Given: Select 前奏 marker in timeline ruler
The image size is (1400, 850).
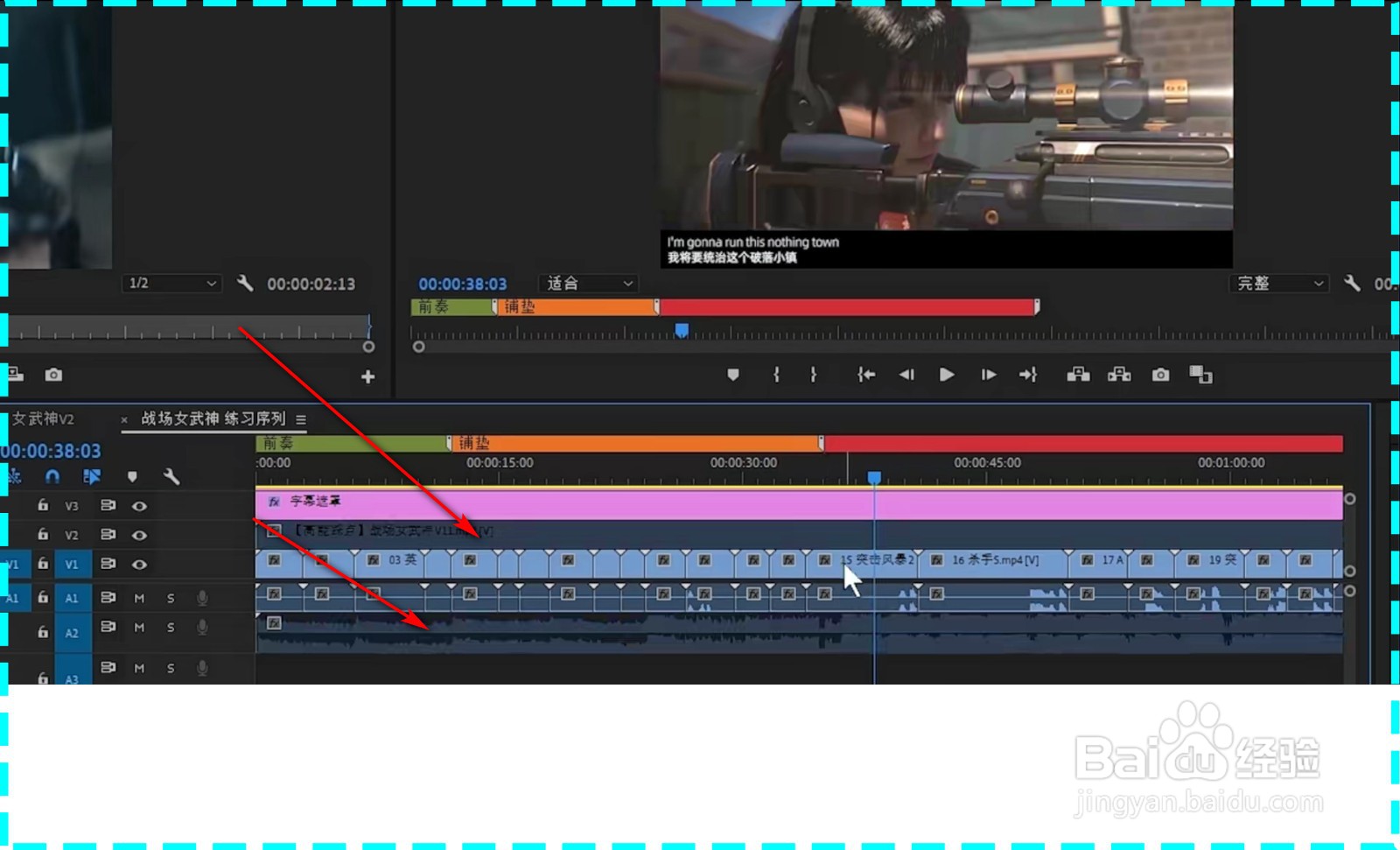Looking at the screenshot, I should (353, 443).
